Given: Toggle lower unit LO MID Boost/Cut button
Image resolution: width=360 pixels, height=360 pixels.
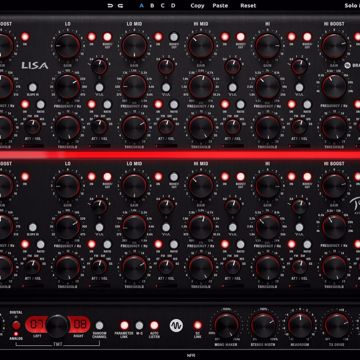Looking at the screenshot, I should [174, 177].
